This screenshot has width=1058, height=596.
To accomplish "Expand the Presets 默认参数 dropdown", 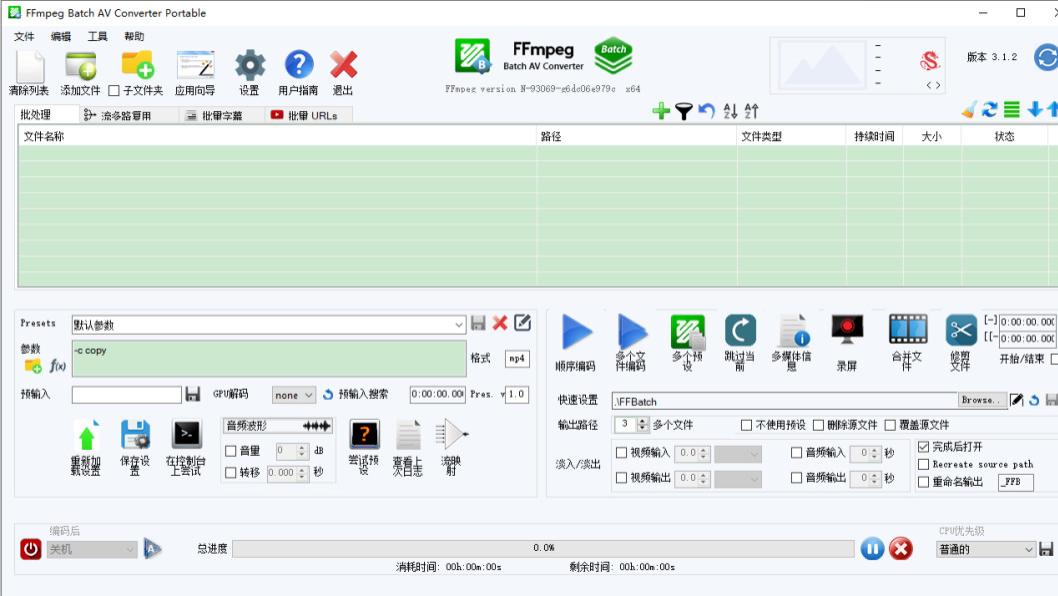I will pyautogui.click(x=269, y=325).
